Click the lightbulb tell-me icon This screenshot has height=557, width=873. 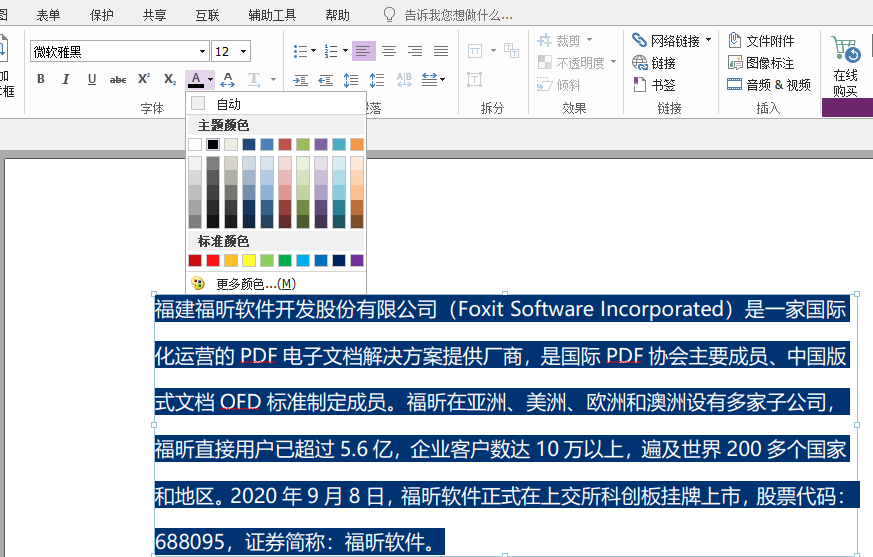389,14
